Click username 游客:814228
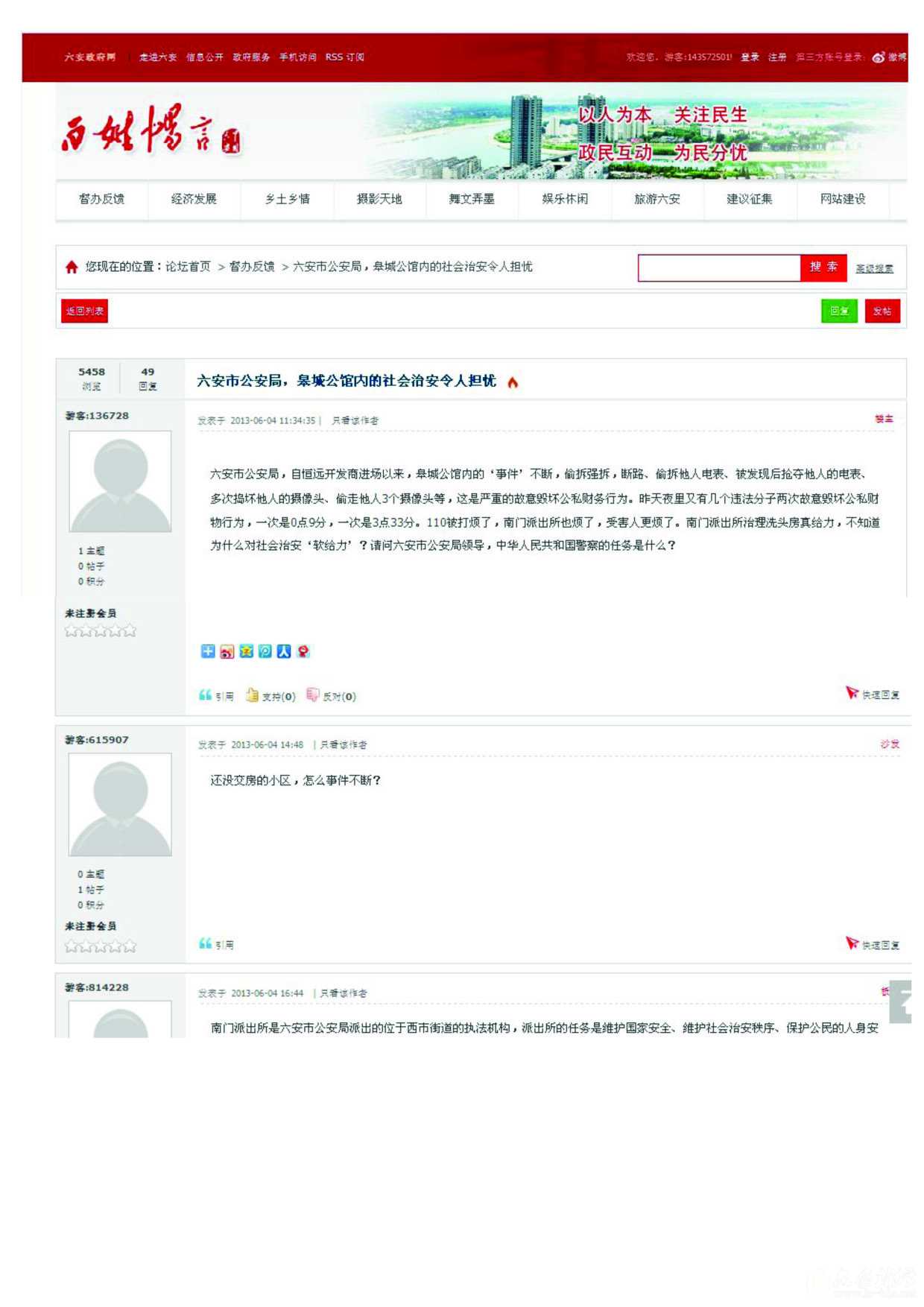This screenshot has height=1307, width=924. point(97,987)
